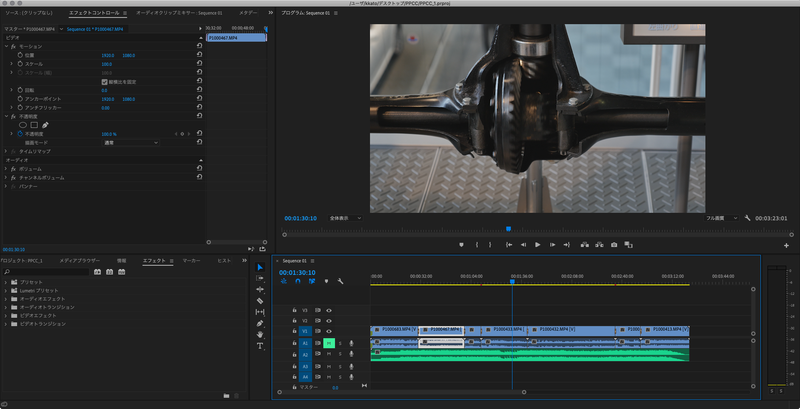Open the 描画モード blend mode dropdown

pyautogui.click(x=130, y=143)
